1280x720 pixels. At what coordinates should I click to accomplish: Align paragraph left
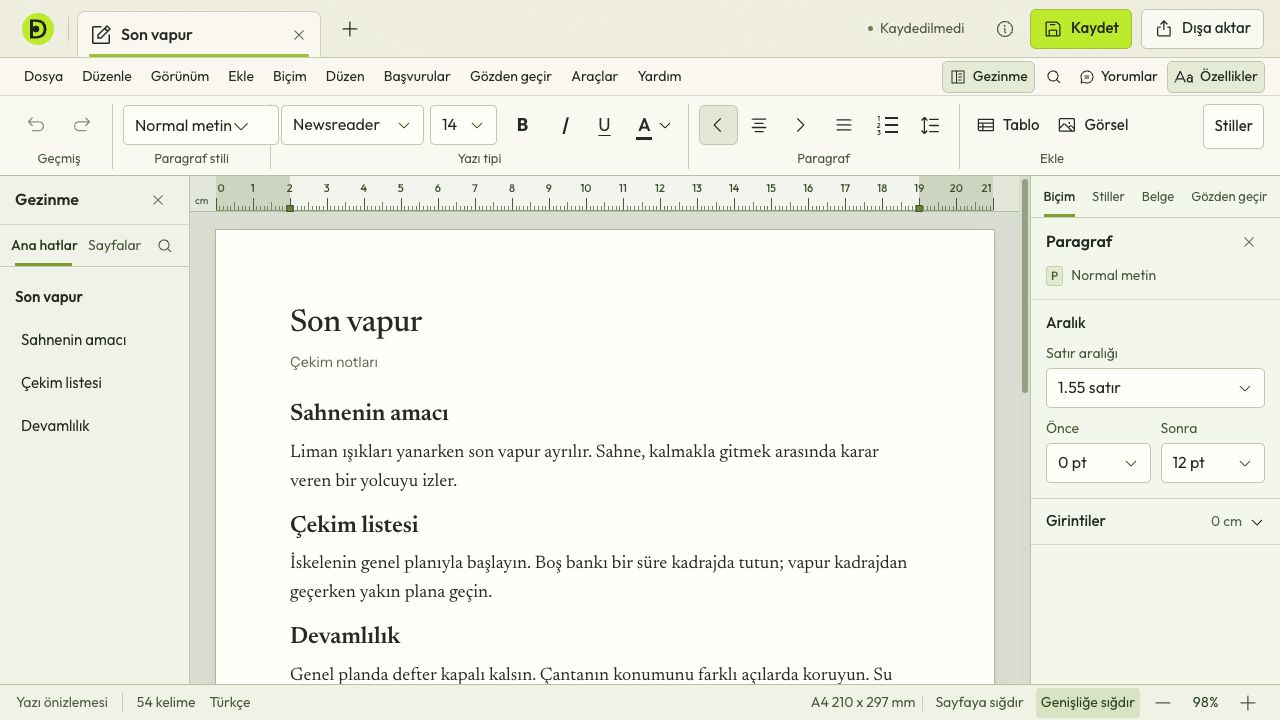point(718,125)
